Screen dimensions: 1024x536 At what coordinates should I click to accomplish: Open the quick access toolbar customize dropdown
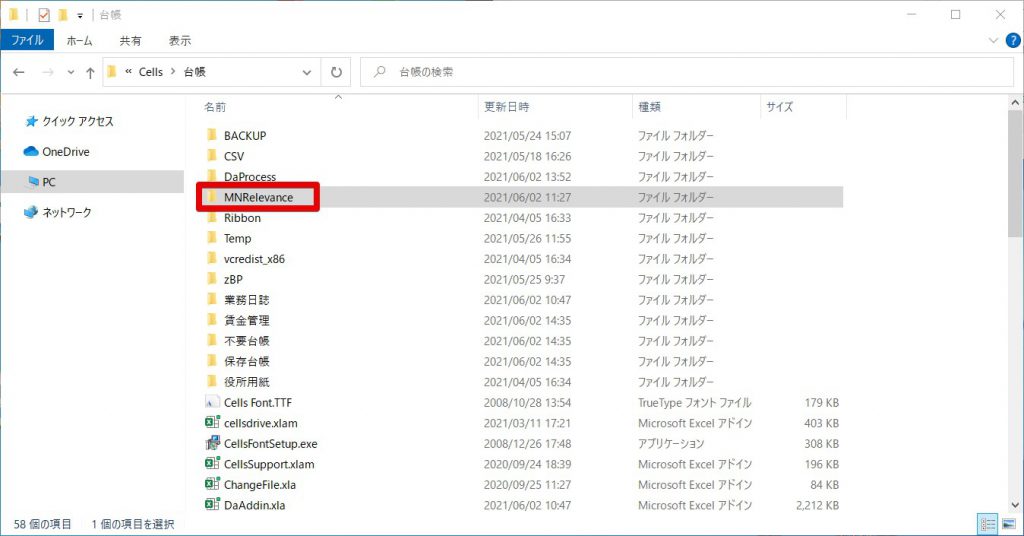tap(80, 15)
